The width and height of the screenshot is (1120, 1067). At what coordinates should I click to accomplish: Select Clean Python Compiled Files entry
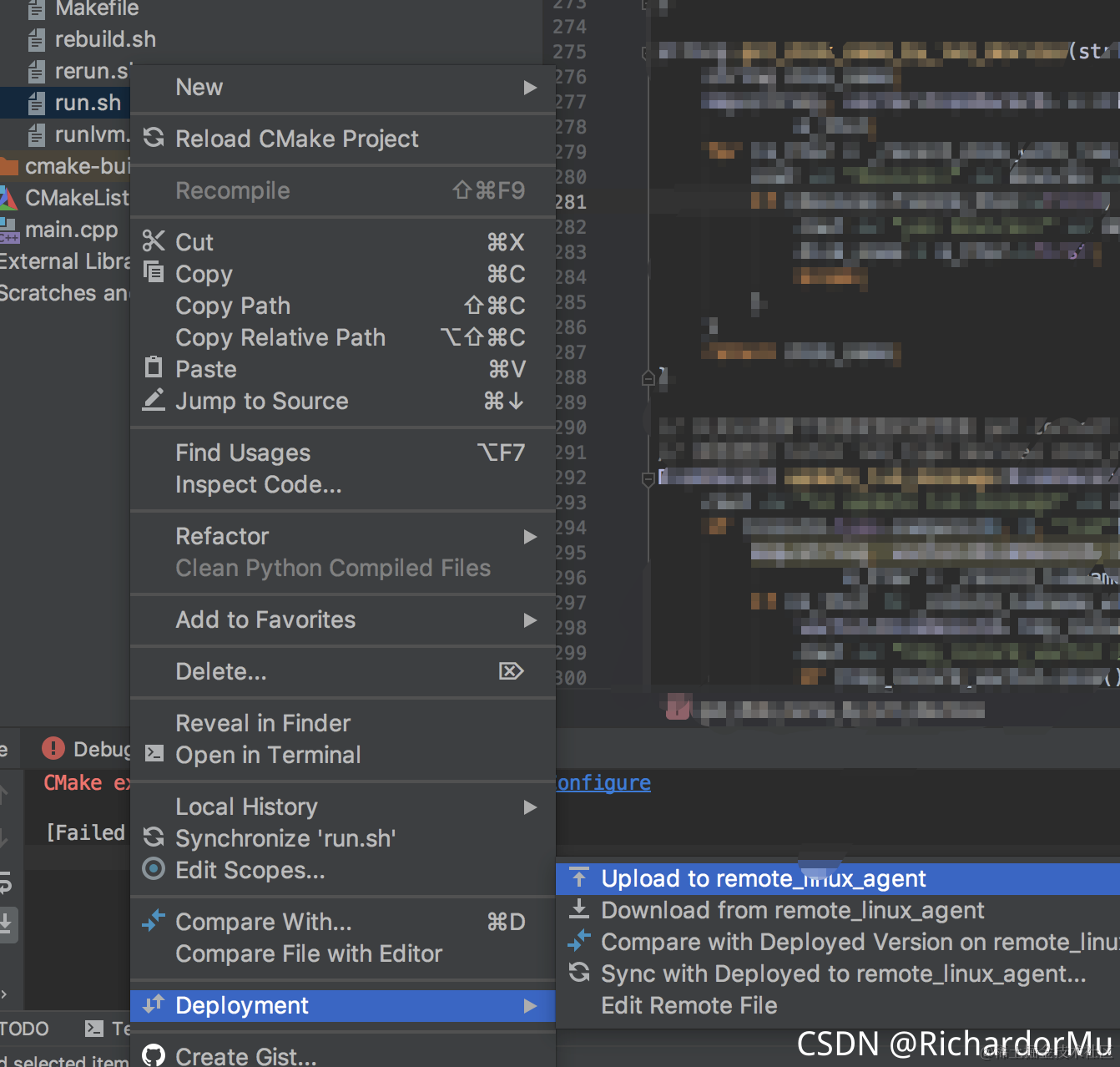click(x=343, y=568)
